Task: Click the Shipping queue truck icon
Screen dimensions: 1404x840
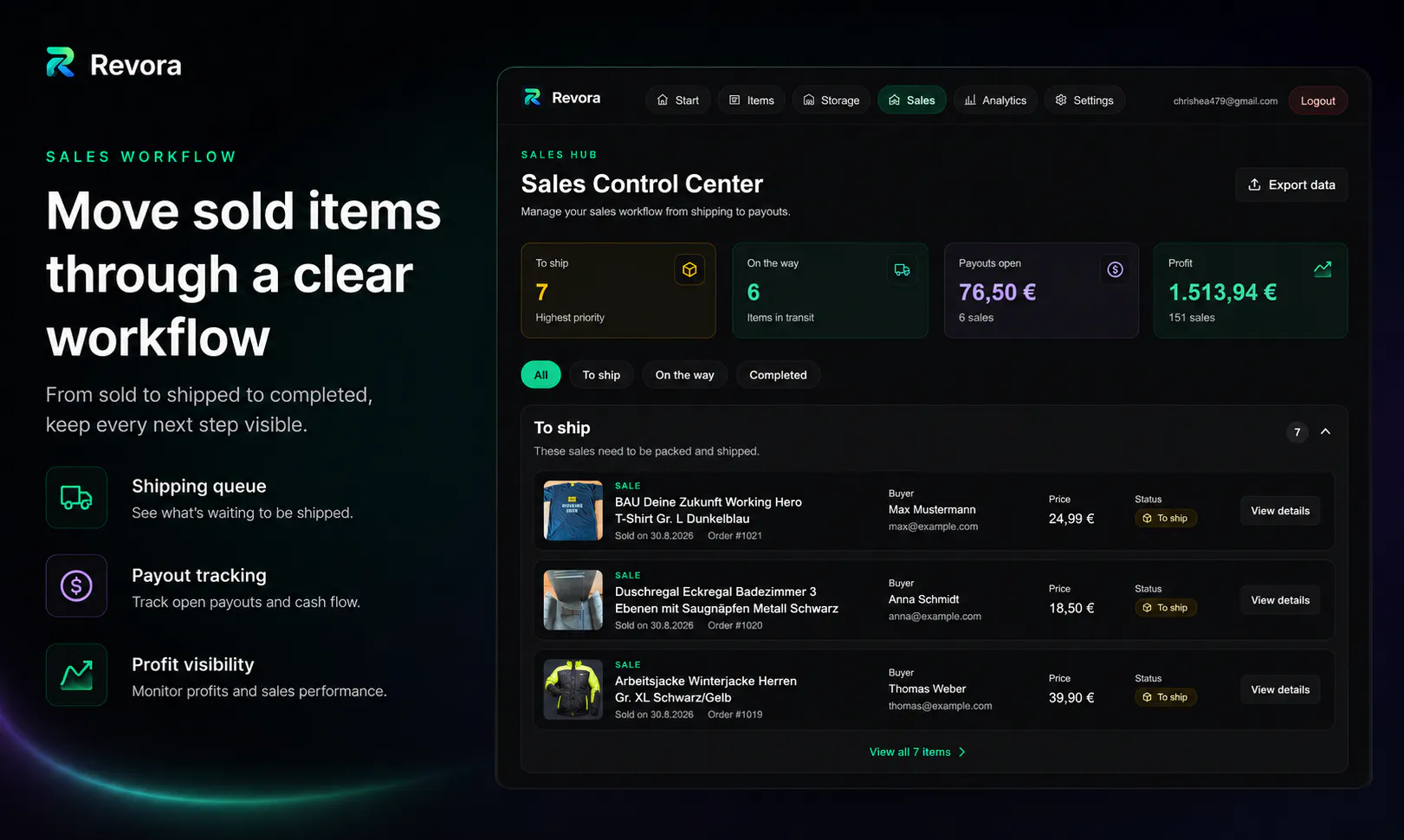Action: pos(76,497)
